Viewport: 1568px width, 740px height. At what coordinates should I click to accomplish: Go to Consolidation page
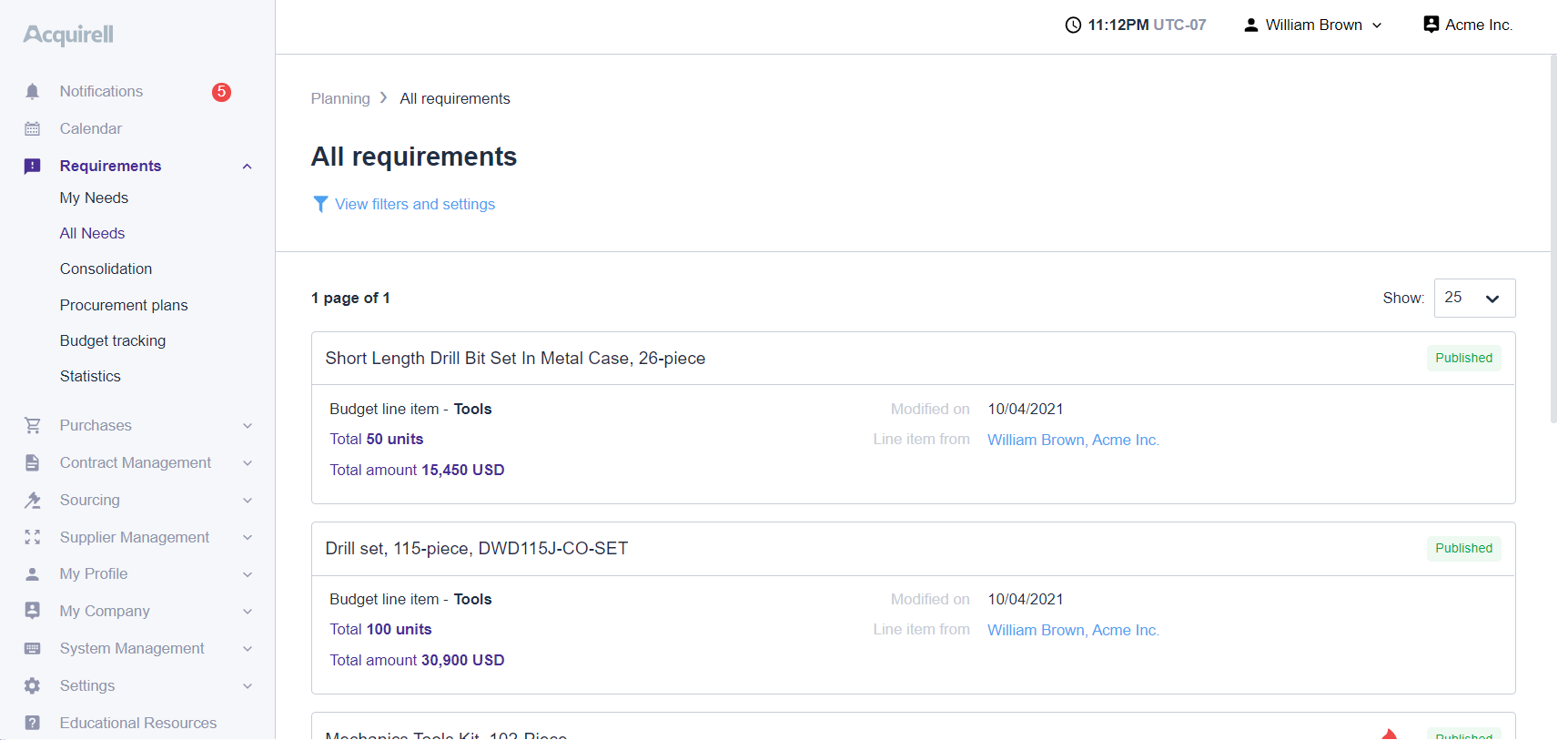(x=106, y=269)
